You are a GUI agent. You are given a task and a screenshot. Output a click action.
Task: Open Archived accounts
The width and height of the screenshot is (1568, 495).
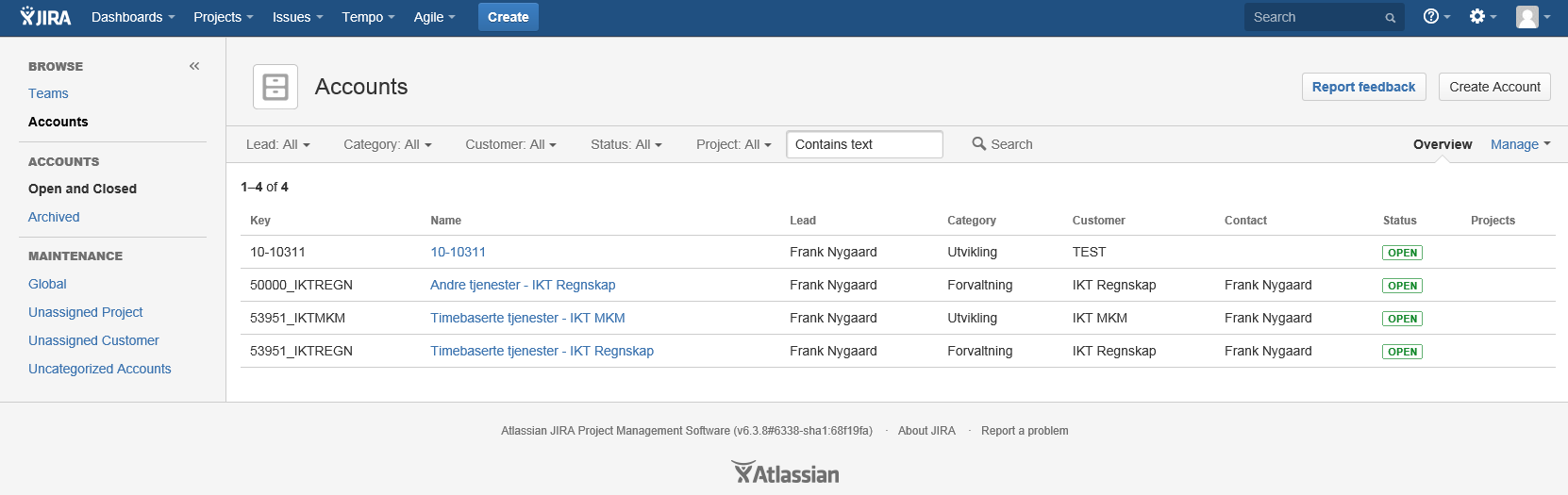[54, 217]
